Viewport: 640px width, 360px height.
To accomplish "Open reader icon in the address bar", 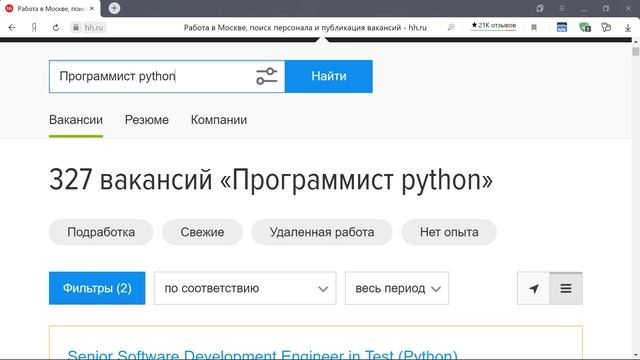I will [x=451, y=27].
